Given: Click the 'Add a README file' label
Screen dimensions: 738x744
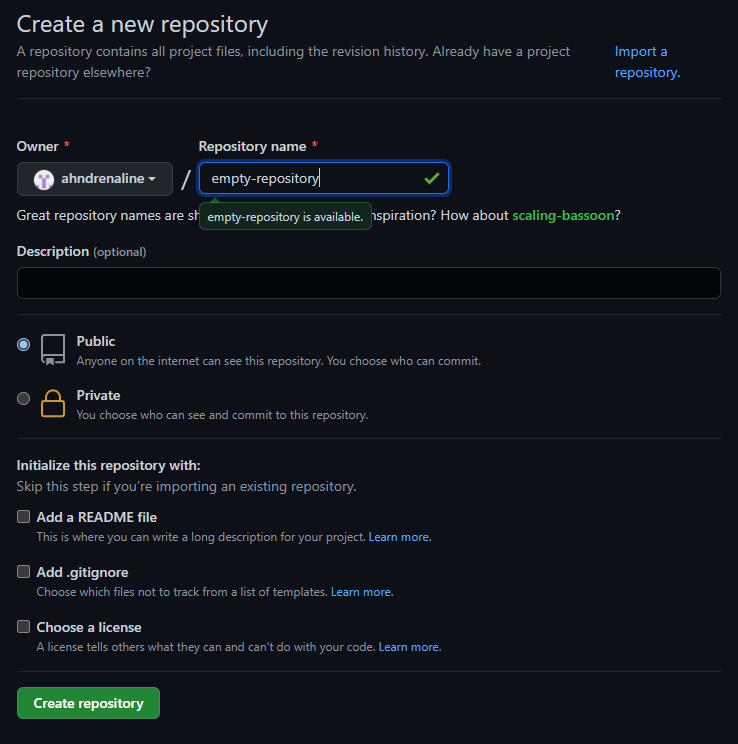Looking at the screenshot, I should [x=97, y=517].
